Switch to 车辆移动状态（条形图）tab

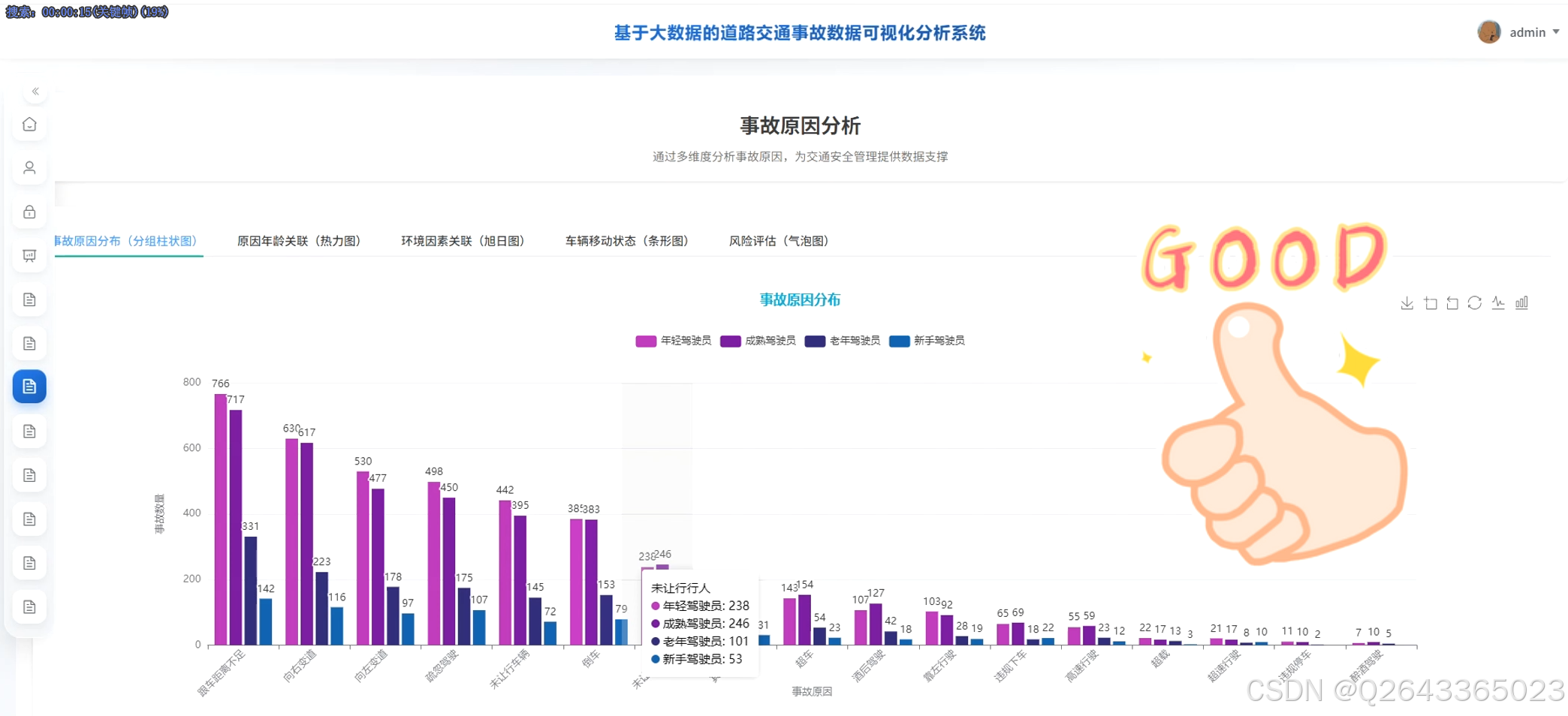coord(627,241)
